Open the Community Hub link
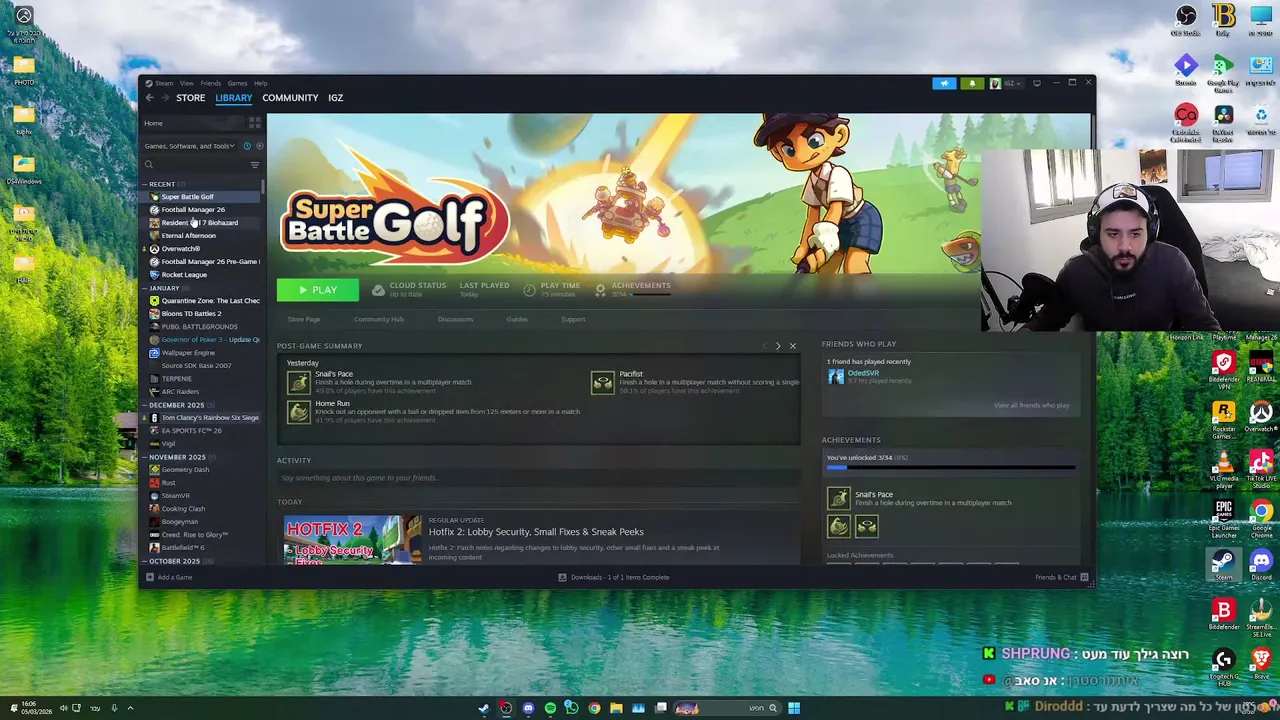Viewport: 1280px width, 720px height. tap(378, 319)
